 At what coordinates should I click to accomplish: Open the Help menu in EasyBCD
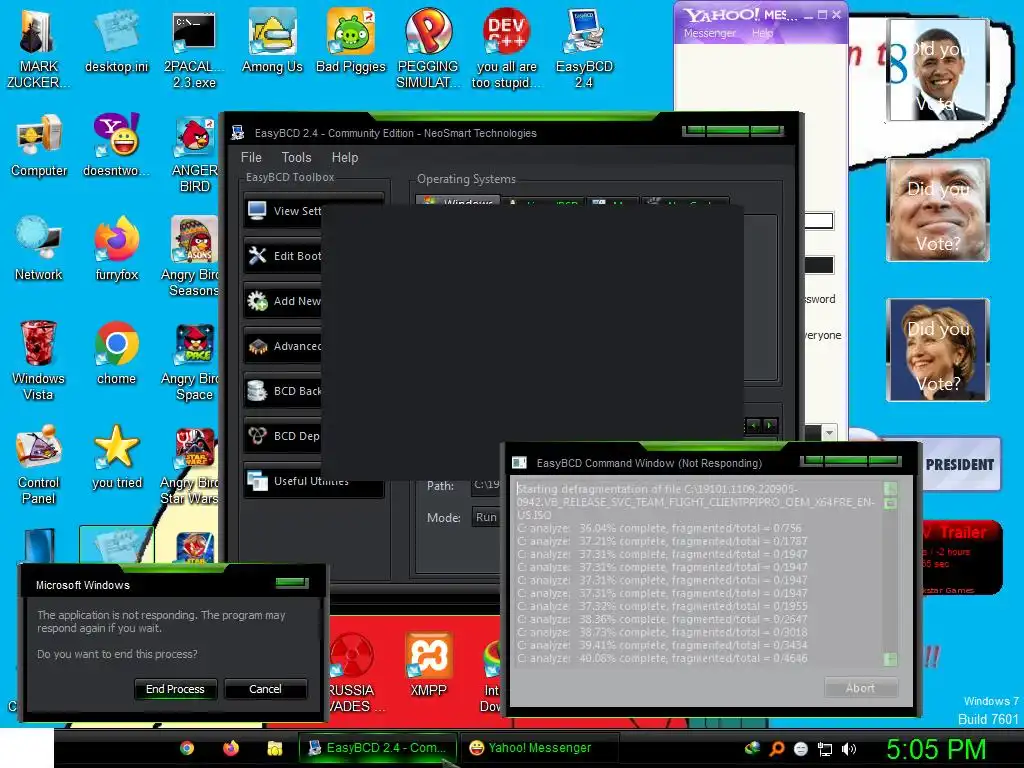coord(345,157)
